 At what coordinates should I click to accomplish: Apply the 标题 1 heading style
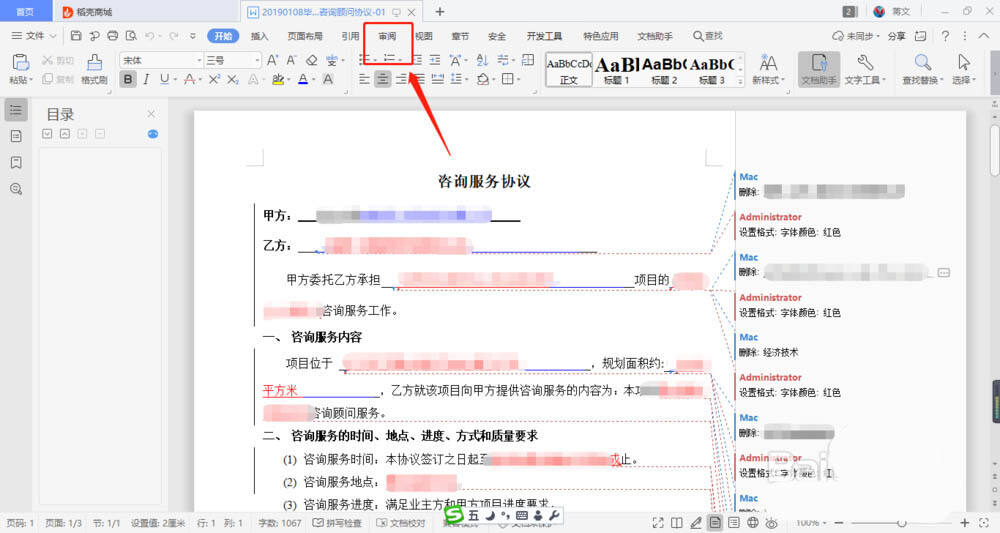click(x=615, y=69)
